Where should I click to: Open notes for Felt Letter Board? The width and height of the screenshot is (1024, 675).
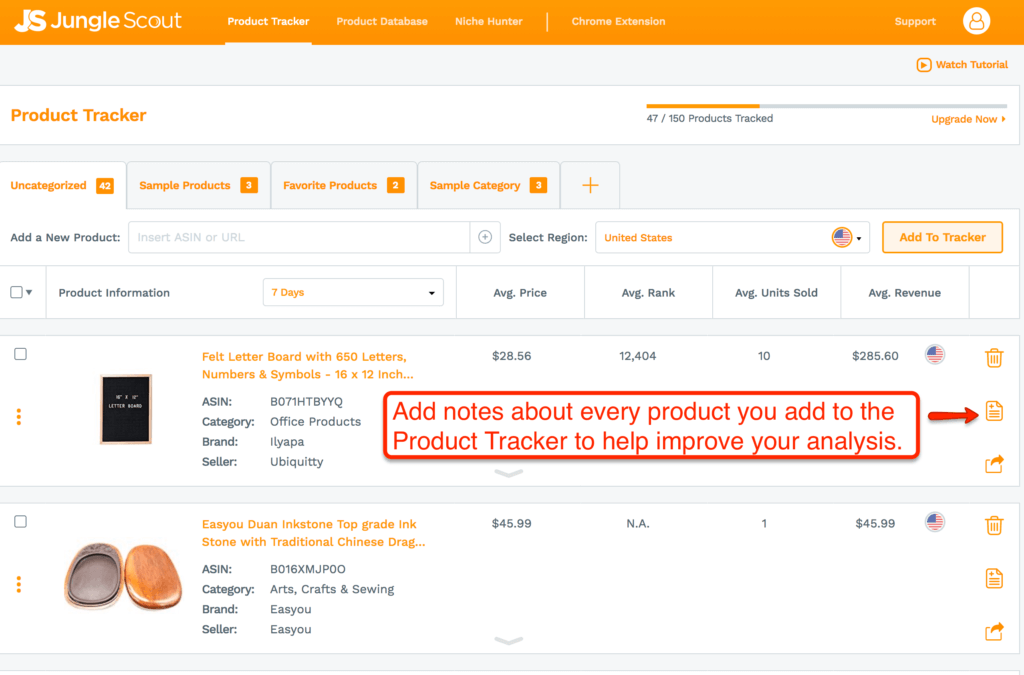(x=994, y=411)
